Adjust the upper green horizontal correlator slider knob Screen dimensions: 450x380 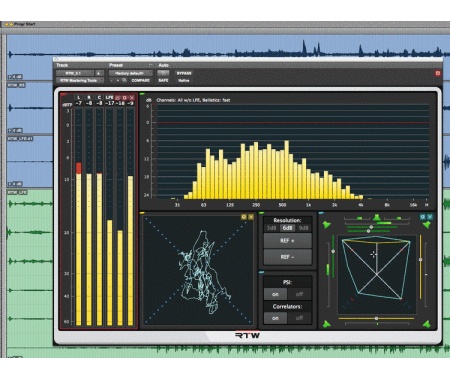click(372, 227)
